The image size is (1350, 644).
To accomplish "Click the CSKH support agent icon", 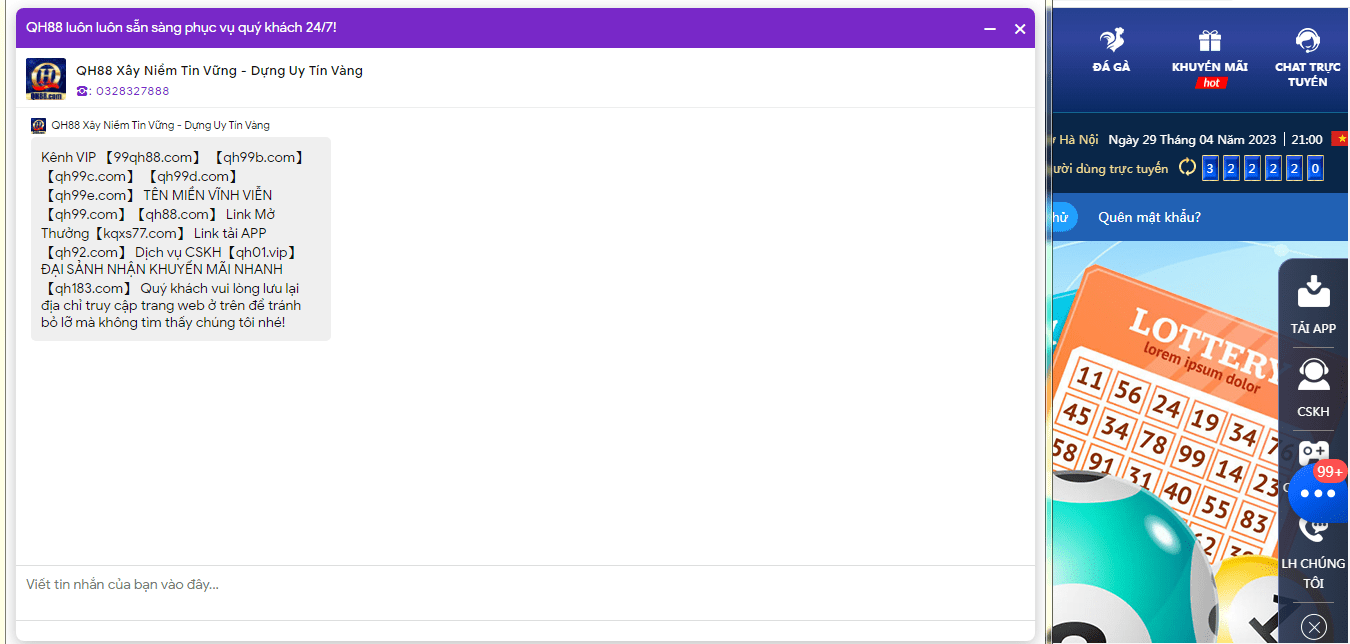I will (x=1313, y=375).
